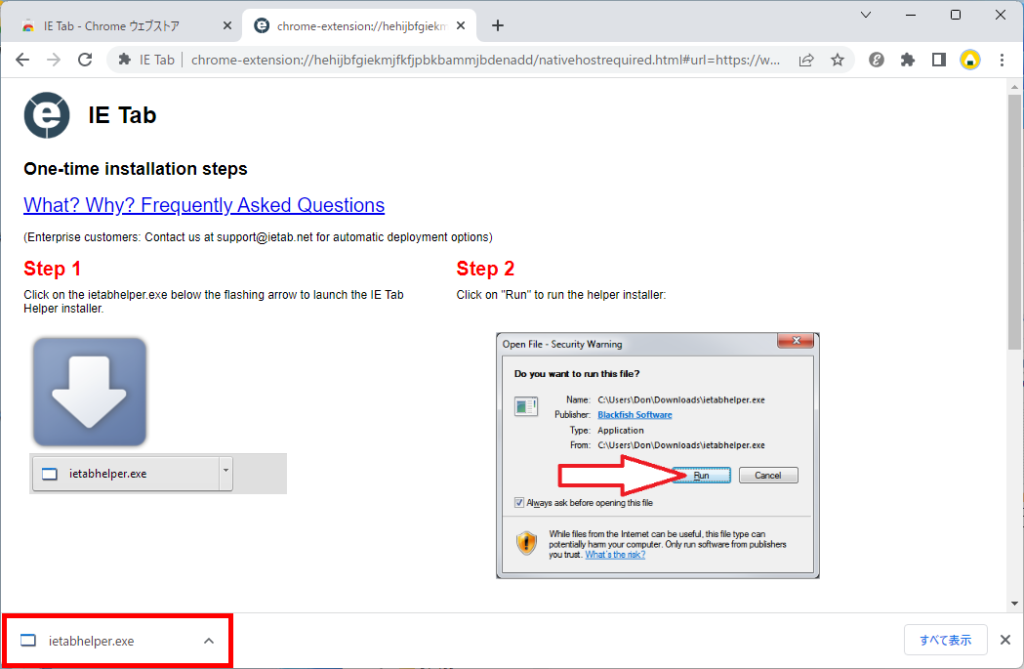1024x669 pixels.
Task: Share the page via the share icon
Action: (806, 60)
